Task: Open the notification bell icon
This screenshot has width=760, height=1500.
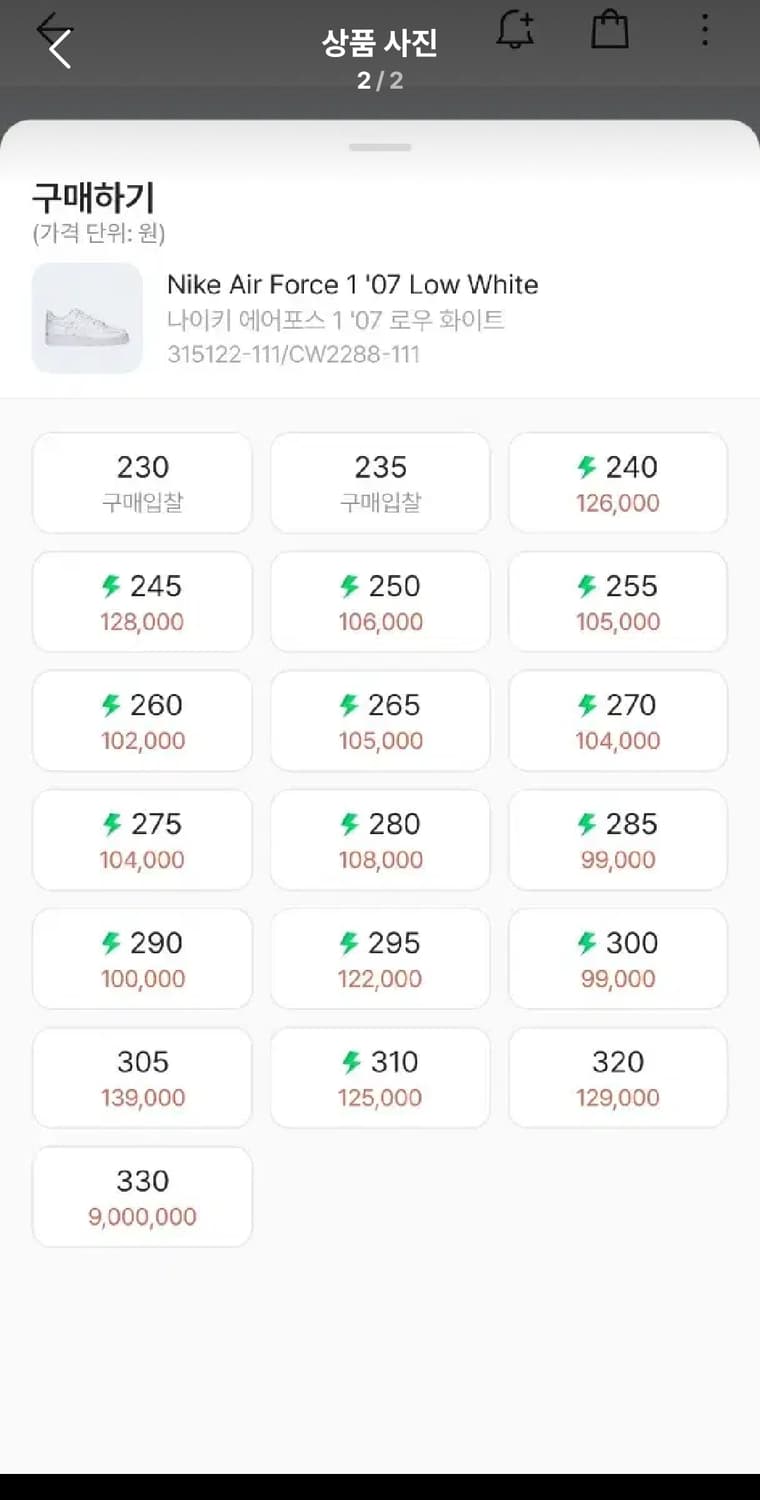Action: coord(516,30)
